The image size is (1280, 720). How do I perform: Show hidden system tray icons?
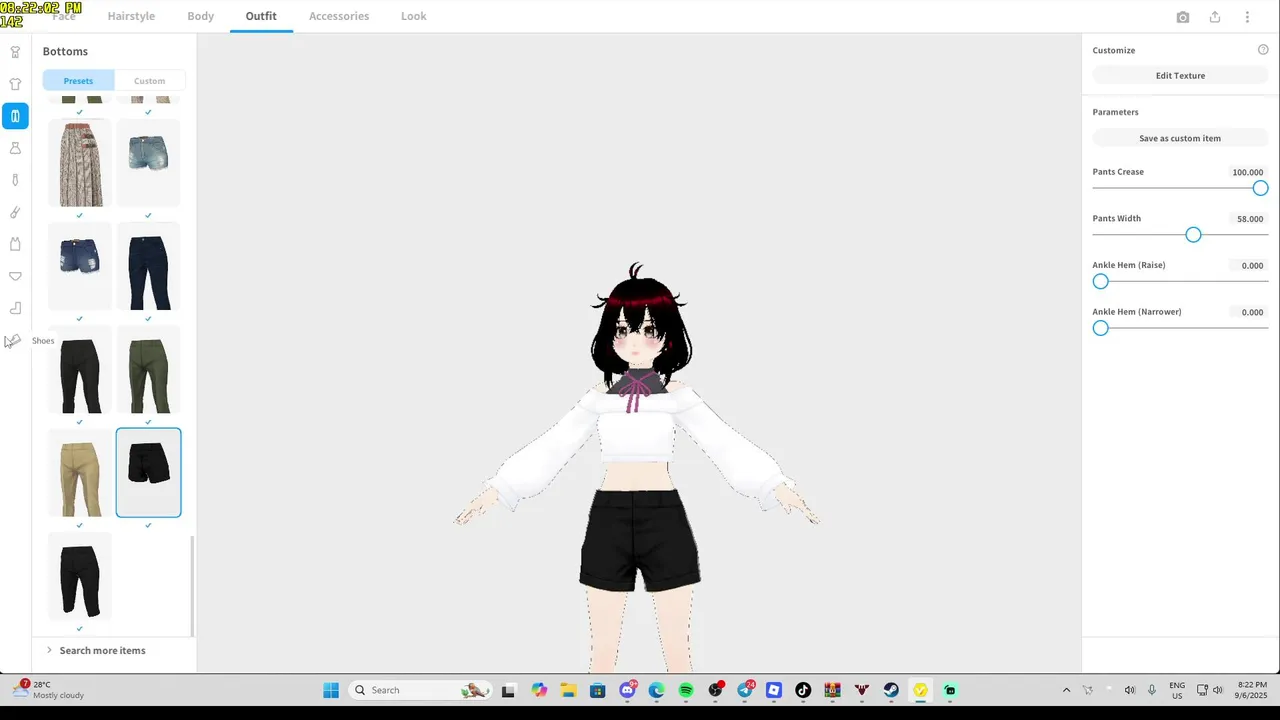pyautogui.click(x=1066, y=690)
